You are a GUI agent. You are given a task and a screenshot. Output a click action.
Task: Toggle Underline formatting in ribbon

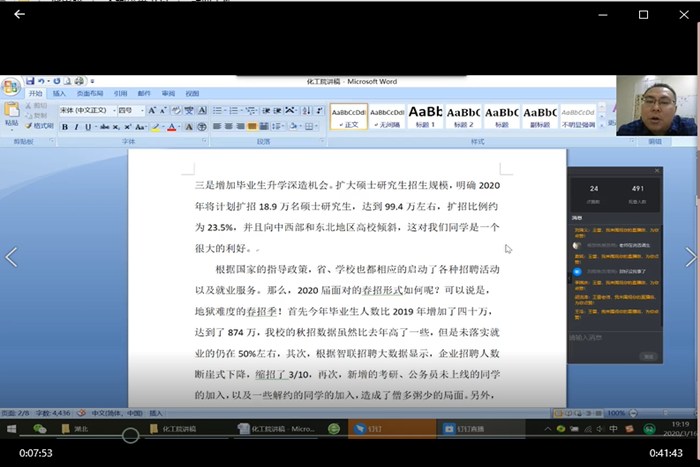pos(89,127)
